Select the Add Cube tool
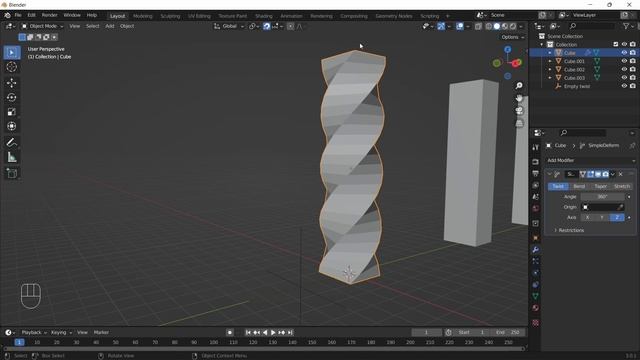This screenshot has height=360, width=640. tap(12, 173)
